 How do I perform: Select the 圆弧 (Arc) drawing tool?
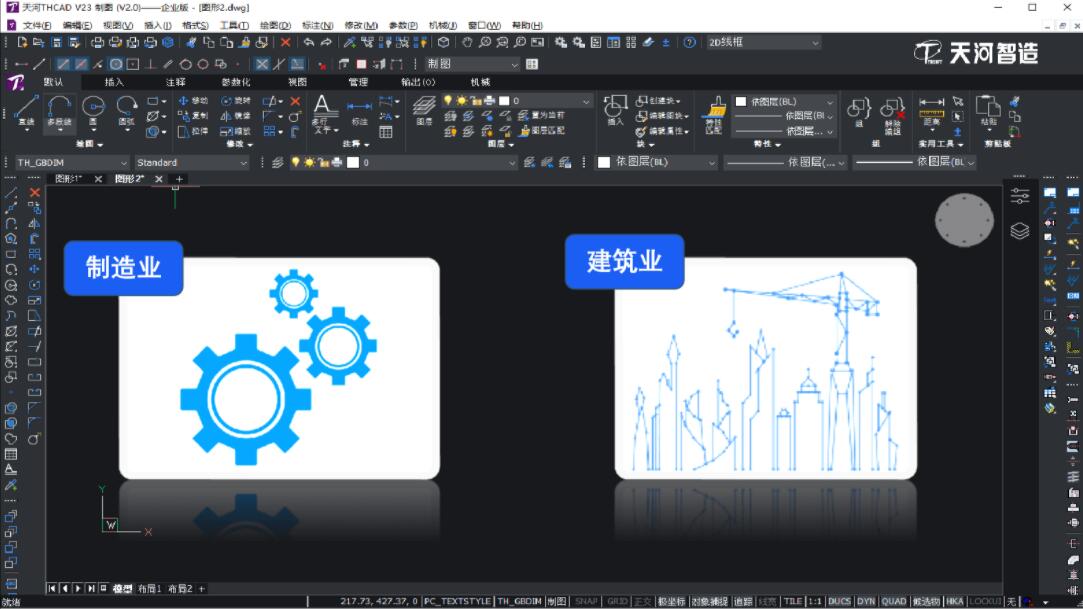coord(126,111)
